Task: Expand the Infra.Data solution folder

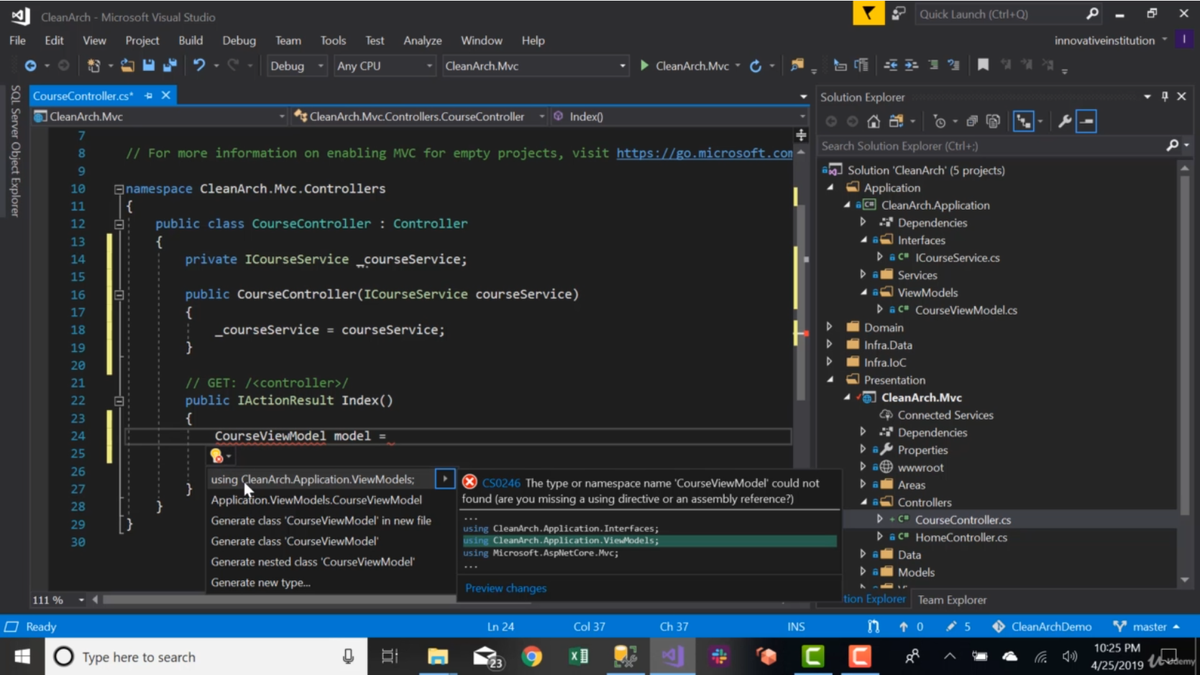Action: 830,345
